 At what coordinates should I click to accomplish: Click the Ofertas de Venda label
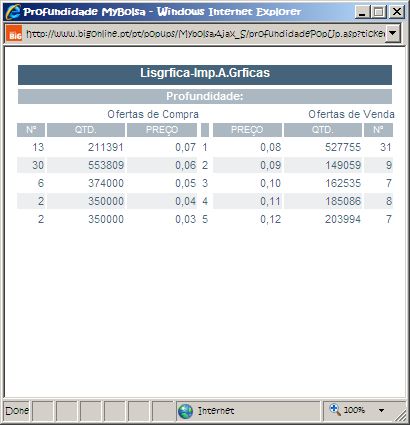point(351,114)
